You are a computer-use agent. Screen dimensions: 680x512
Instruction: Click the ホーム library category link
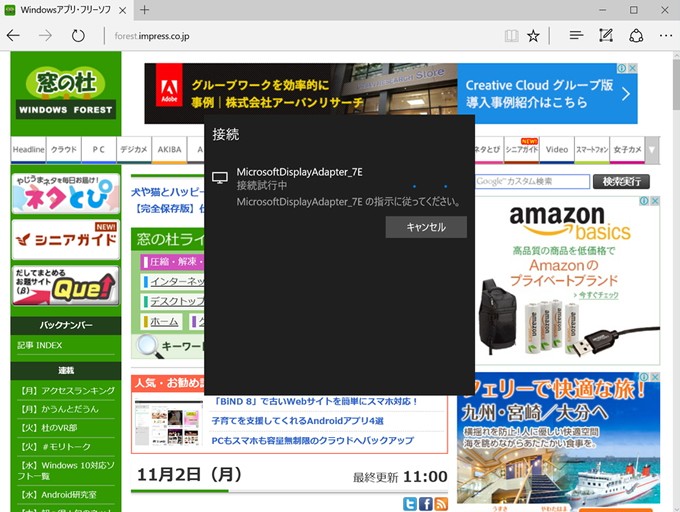pos(164,322)
